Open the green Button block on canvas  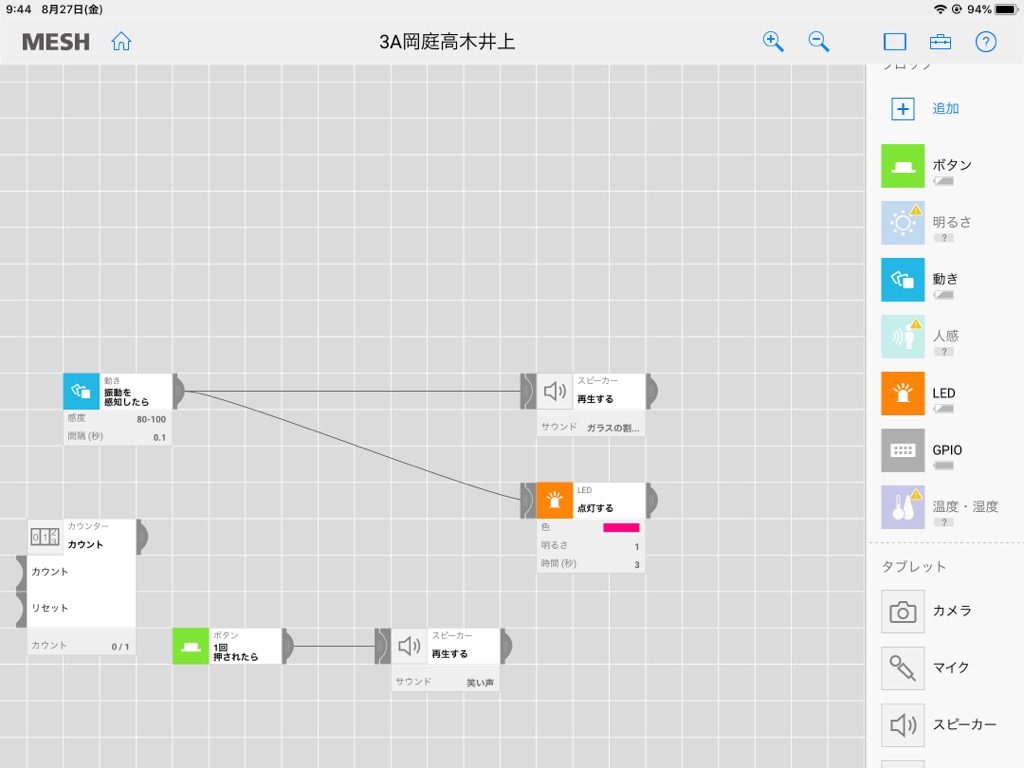coord(191,647)
